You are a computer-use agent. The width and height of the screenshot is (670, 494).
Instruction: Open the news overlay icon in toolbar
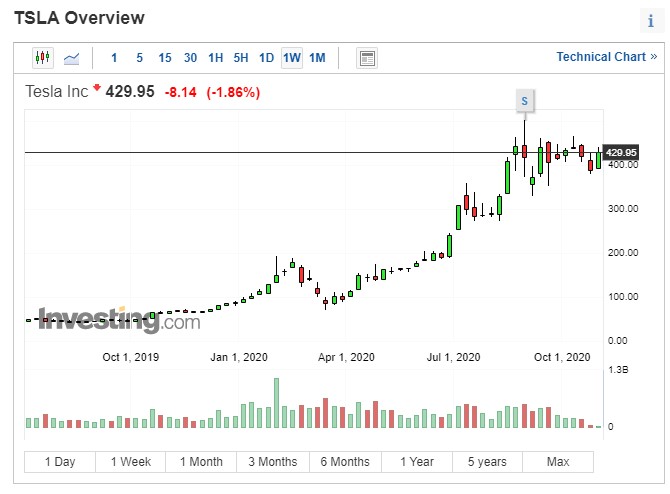point(367,58)
